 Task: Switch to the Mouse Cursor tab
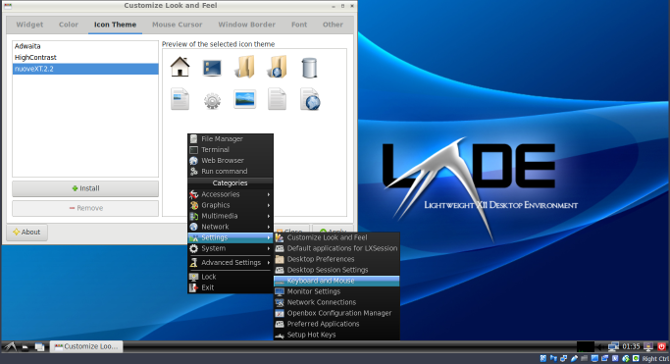pos(177,25)
